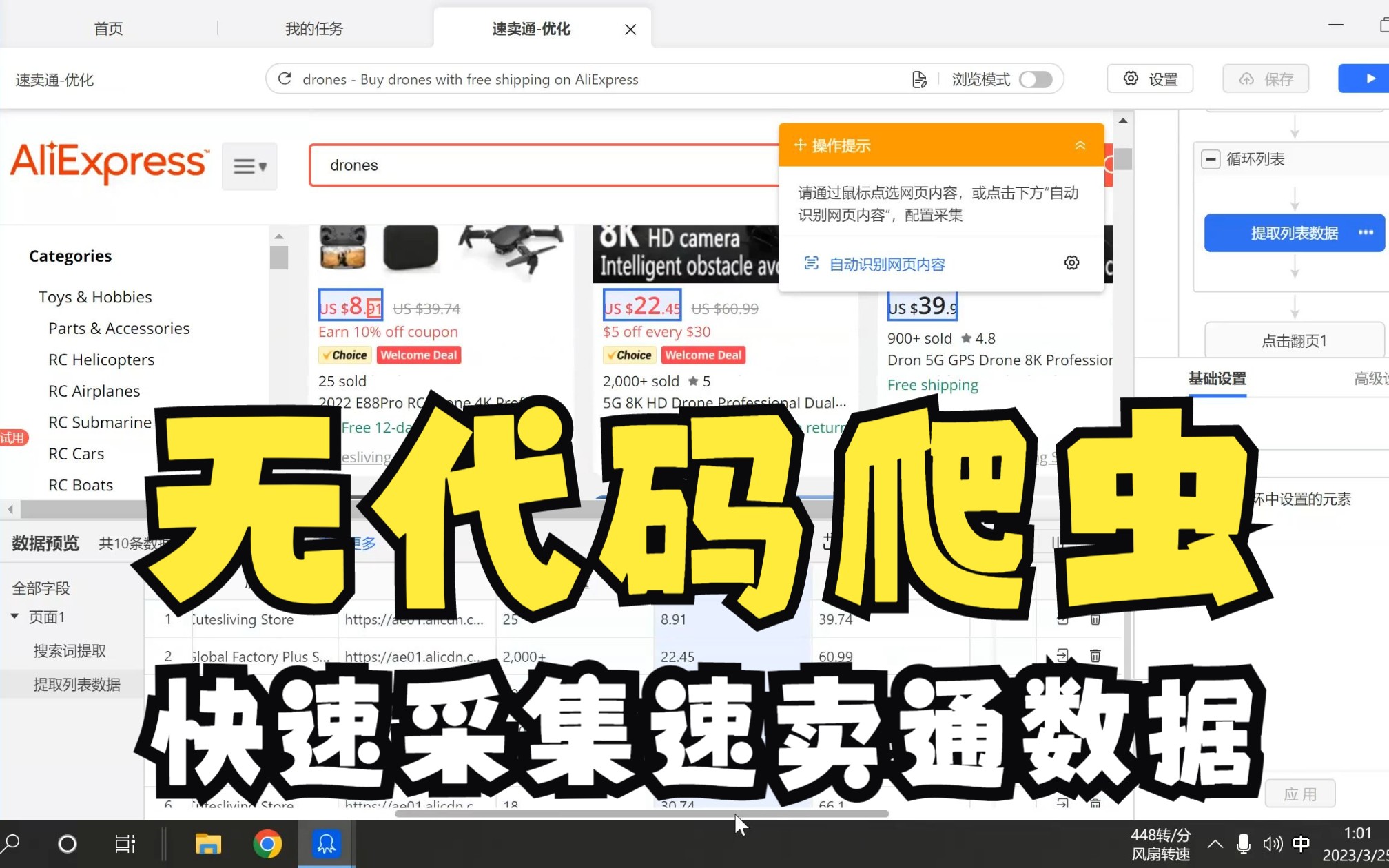This screenshot has width=1389, height=868.
Task: Reload the page with the refresh icon
Action: 285,79
